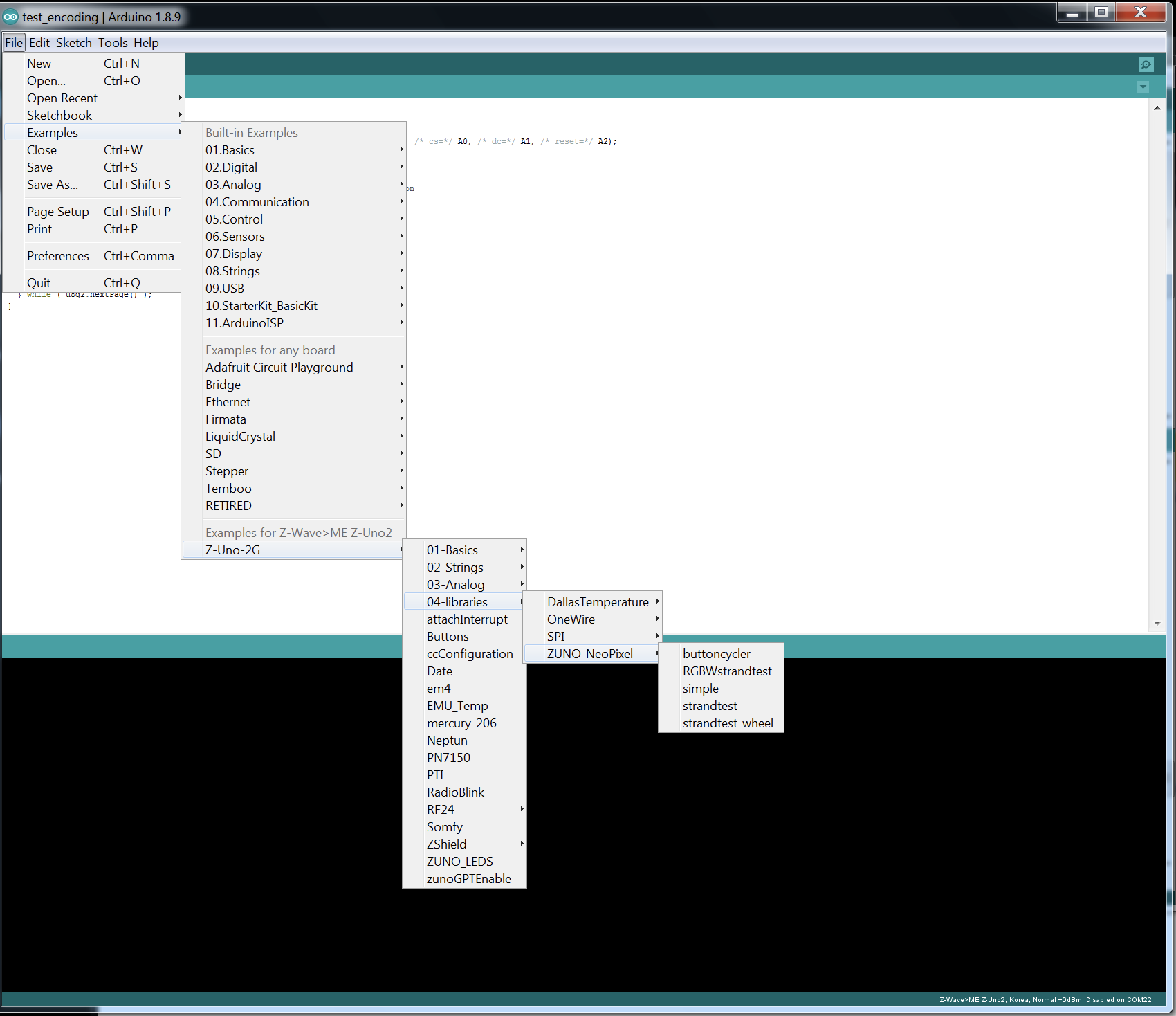Expand 07.Display examples submenu

pyautogui.click(x=294, y=253)
